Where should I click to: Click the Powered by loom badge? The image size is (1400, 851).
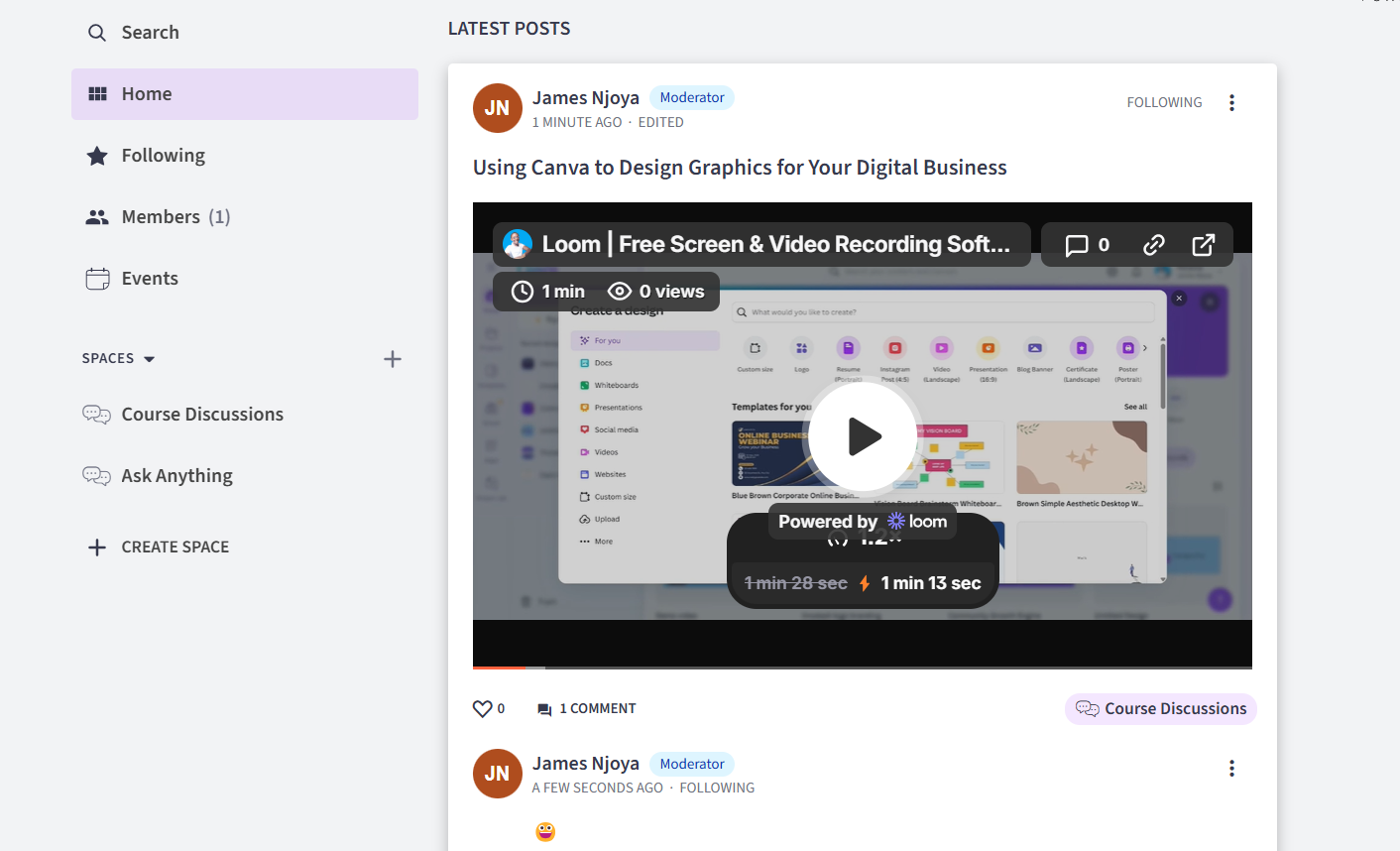[x=863, y=522]
